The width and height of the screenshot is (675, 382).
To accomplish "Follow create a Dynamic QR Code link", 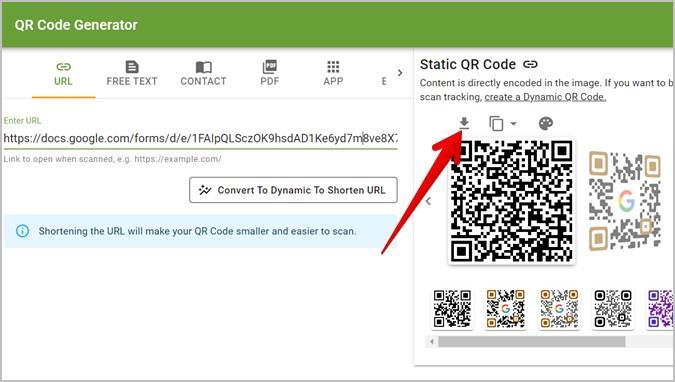I will tap(545, 97).
